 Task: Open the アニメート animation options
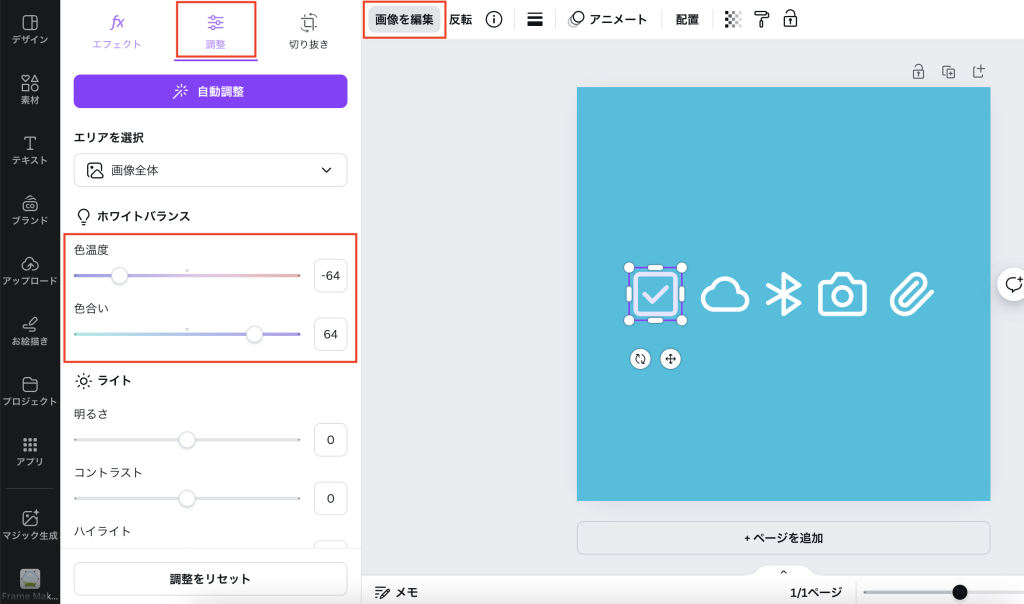pyautogui.click(x=608, y=20)
